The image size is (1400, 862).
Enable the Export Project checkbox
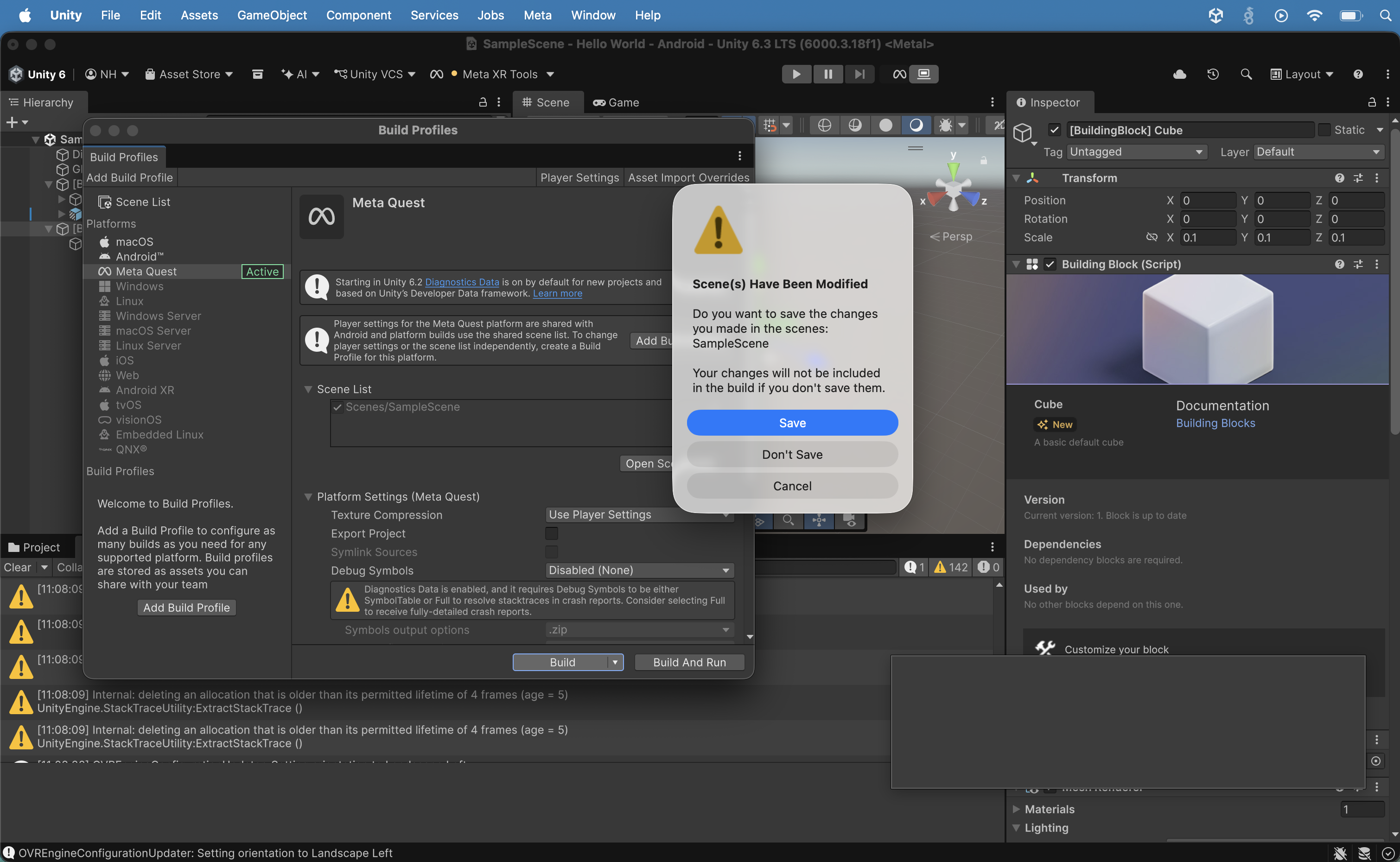tap(552, 533)
